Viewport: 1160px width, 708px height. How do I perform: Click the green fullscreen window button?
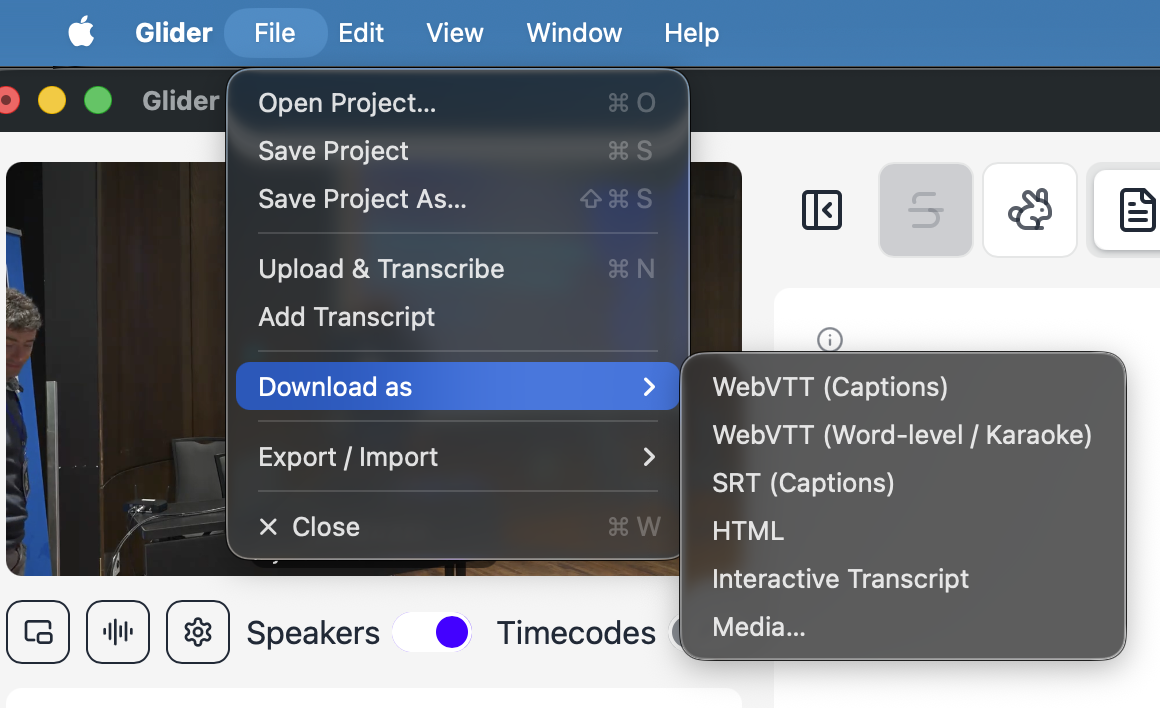[98, 100]
